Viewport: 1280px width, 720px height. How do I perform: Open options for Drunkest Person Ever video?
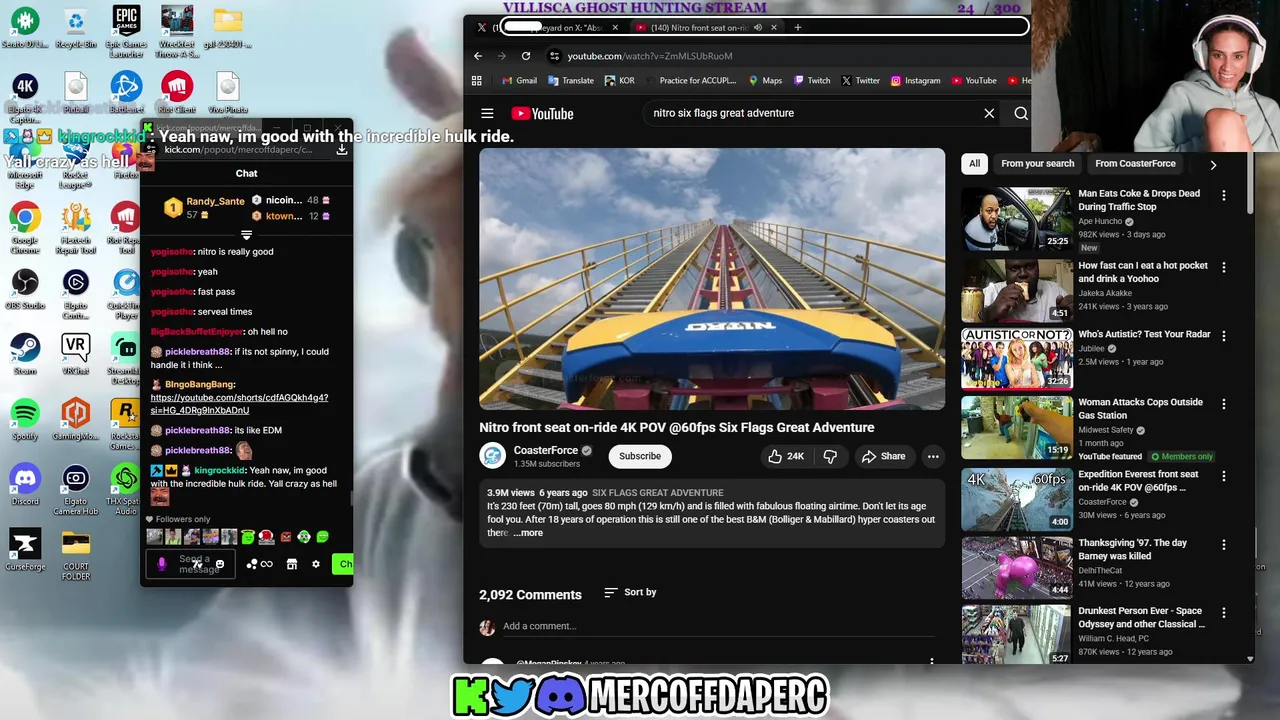[1223, 613]
